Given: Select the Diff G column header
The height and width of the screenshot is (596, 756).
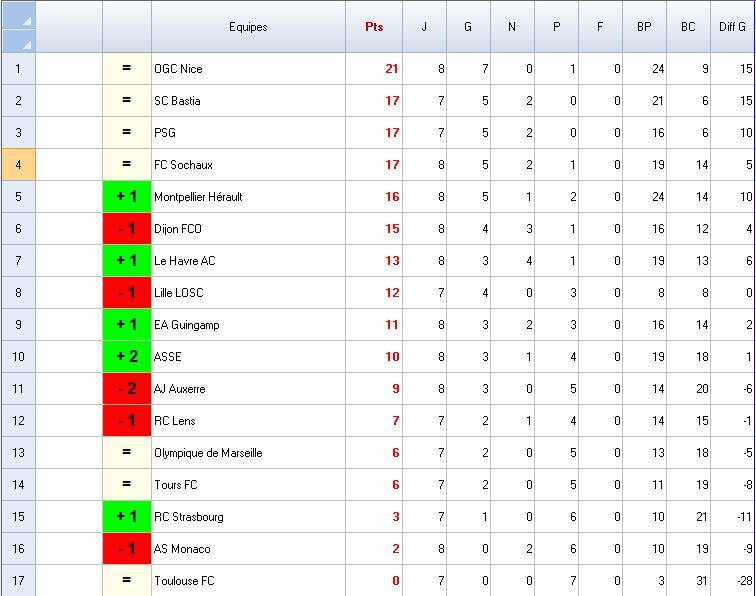Looking at the screenshot, I should click(733, 27).
